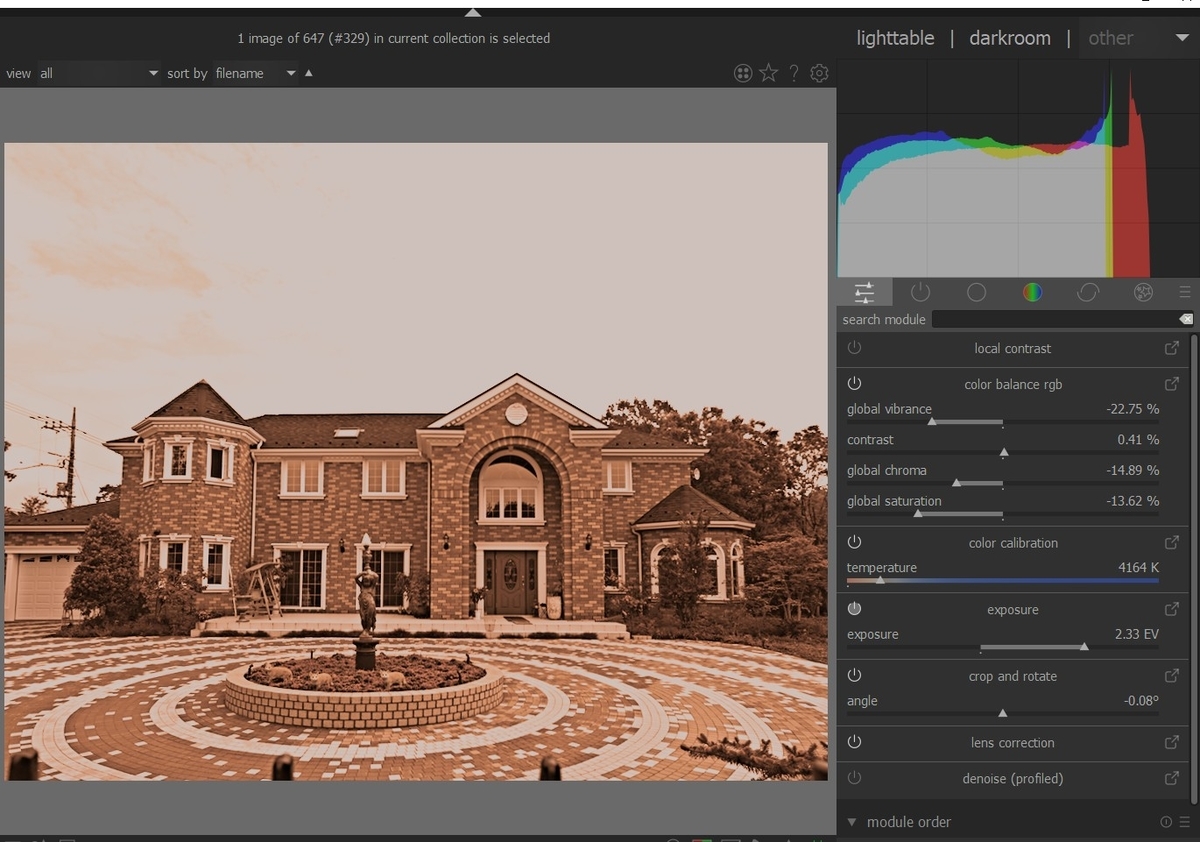Clear the search module text field
Image resolution: width=1200 pixels, height=842 pixels.
point(1186,319)
